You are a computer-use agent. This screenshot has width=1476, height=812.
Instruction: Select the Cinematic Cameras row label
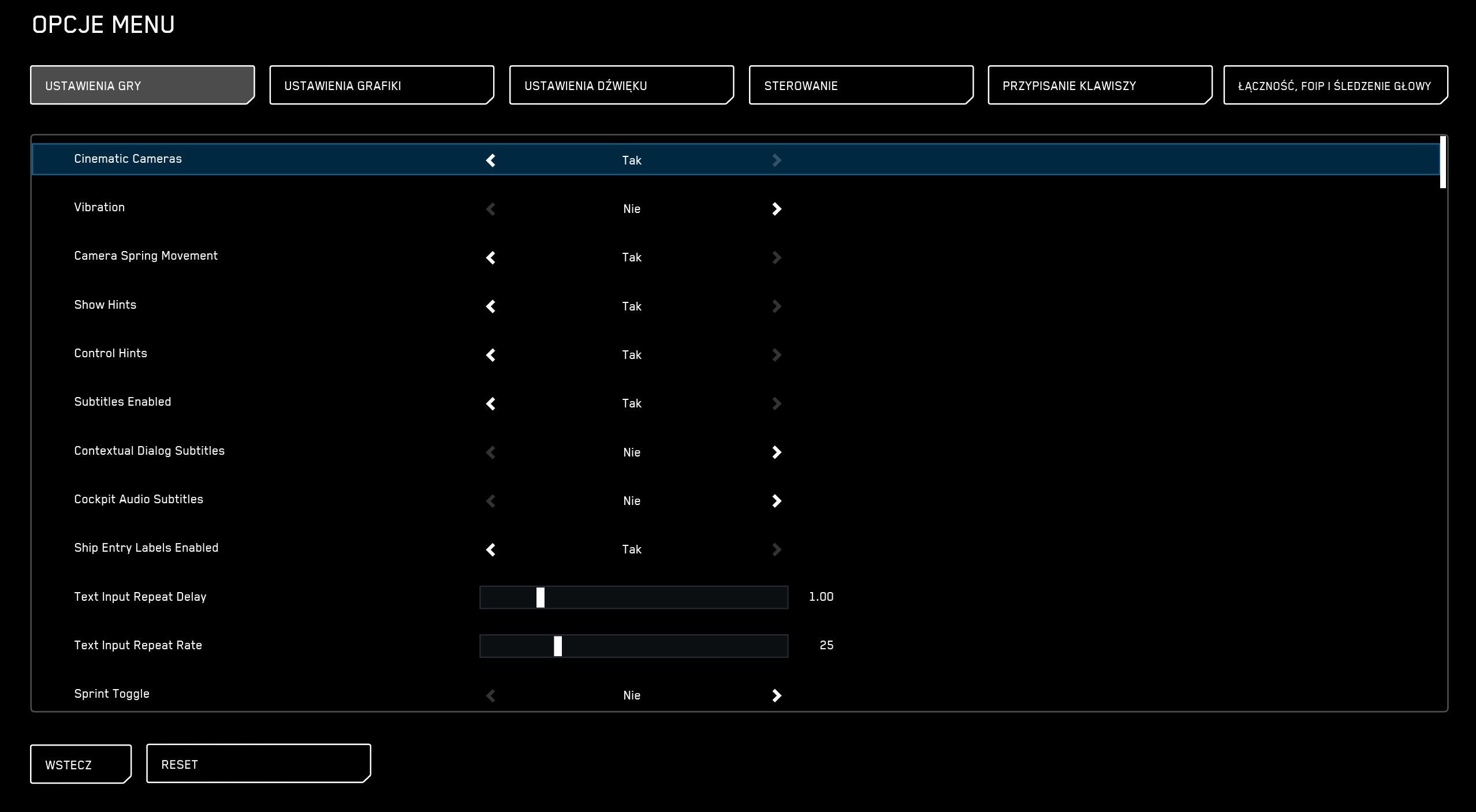click(x=128, y=159)
